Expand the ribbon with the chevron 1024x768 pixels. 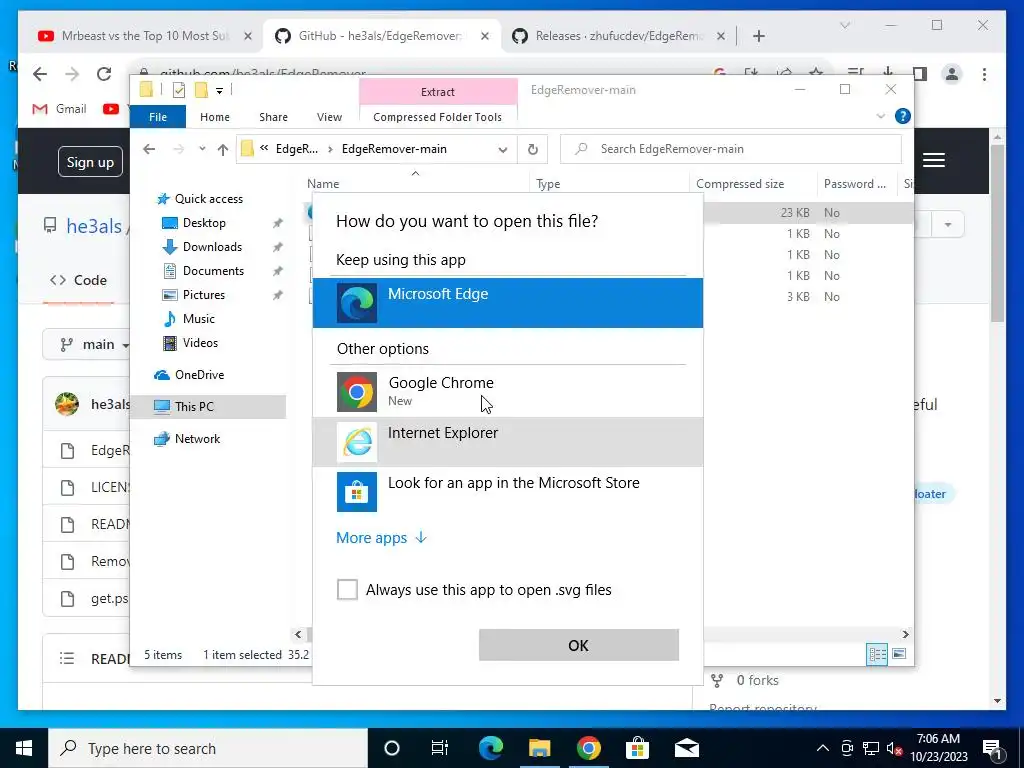coord(880,116)
